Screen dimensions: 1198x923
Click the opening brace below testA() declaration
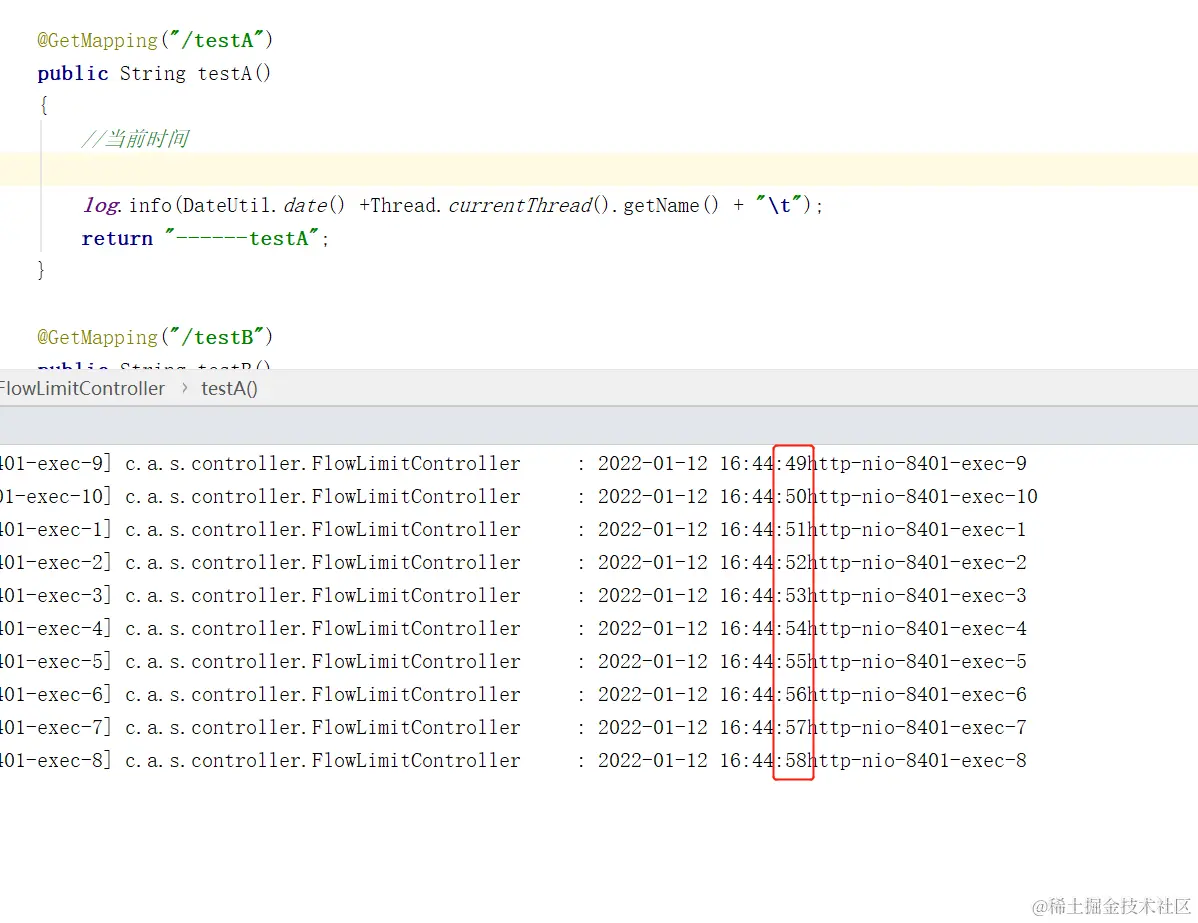(44, 105)
